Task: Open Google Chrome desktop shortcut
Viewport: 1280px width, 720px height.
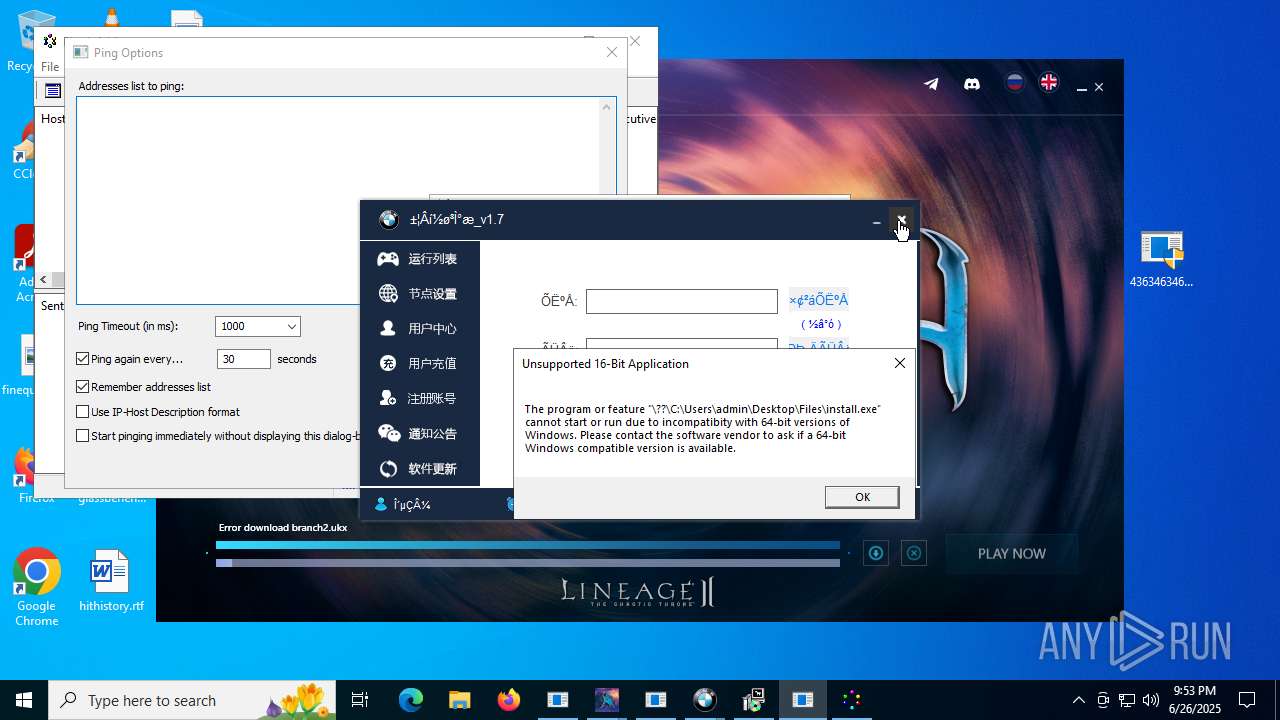Action: coord(36,587)
